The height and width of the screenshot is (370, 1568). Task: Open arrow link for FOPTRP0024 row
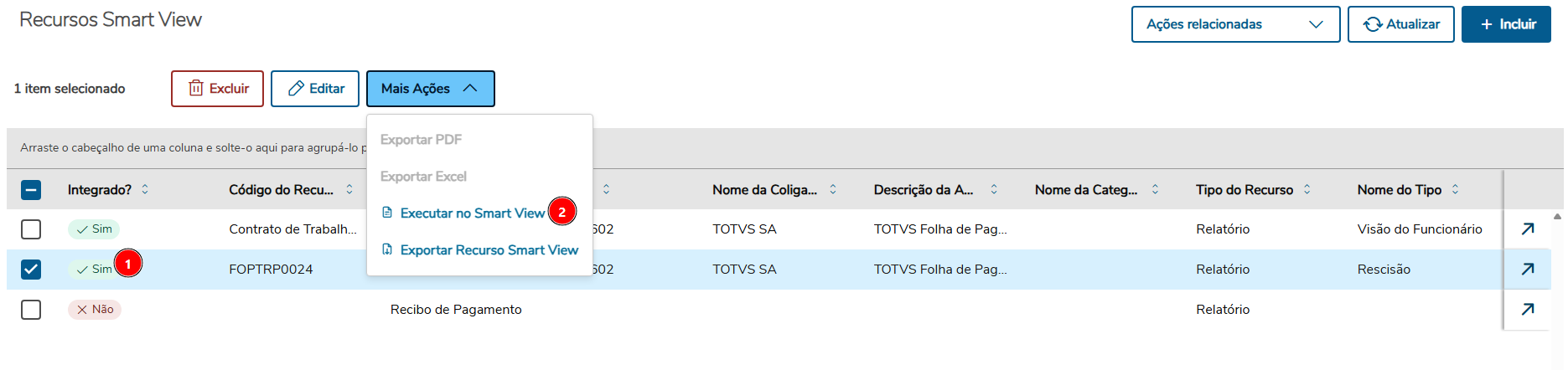pyautogui.click(x=1528, y=269)
